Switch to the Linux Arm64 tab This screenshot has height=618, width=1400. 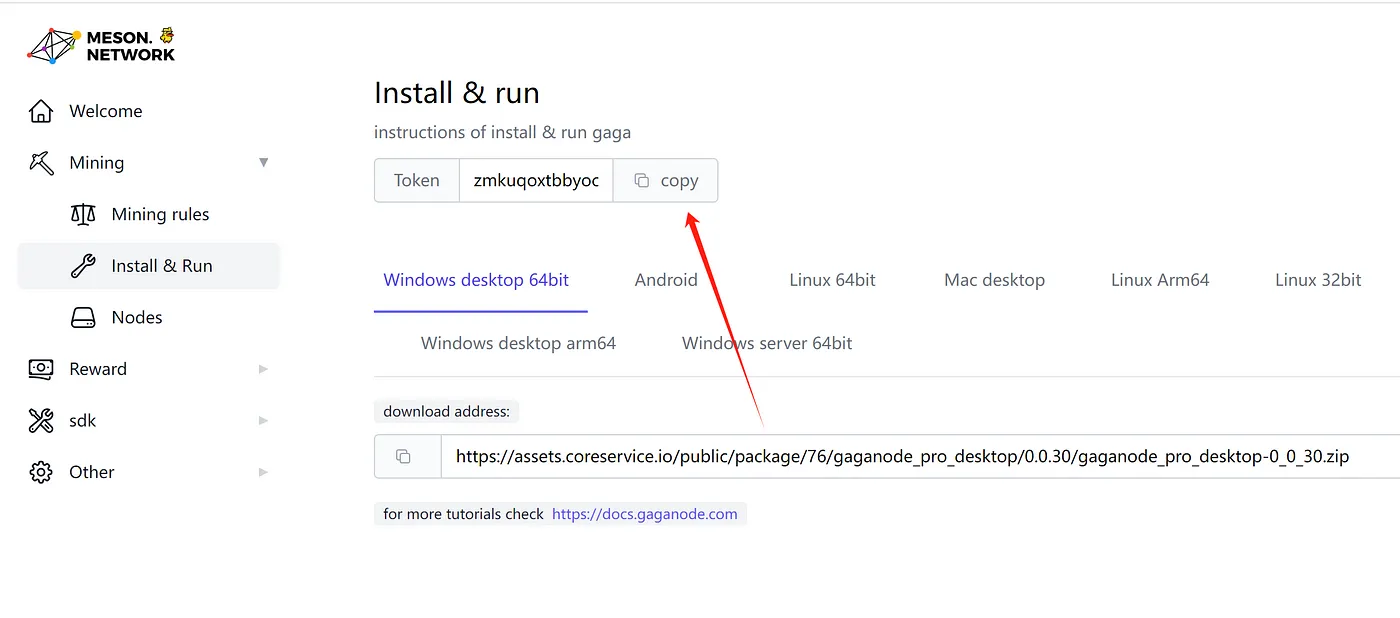pos(1160,280)
